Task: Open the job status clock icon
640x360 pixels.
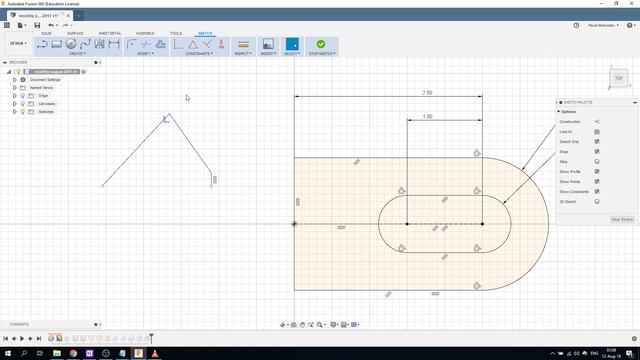Action: coord(576,25)
